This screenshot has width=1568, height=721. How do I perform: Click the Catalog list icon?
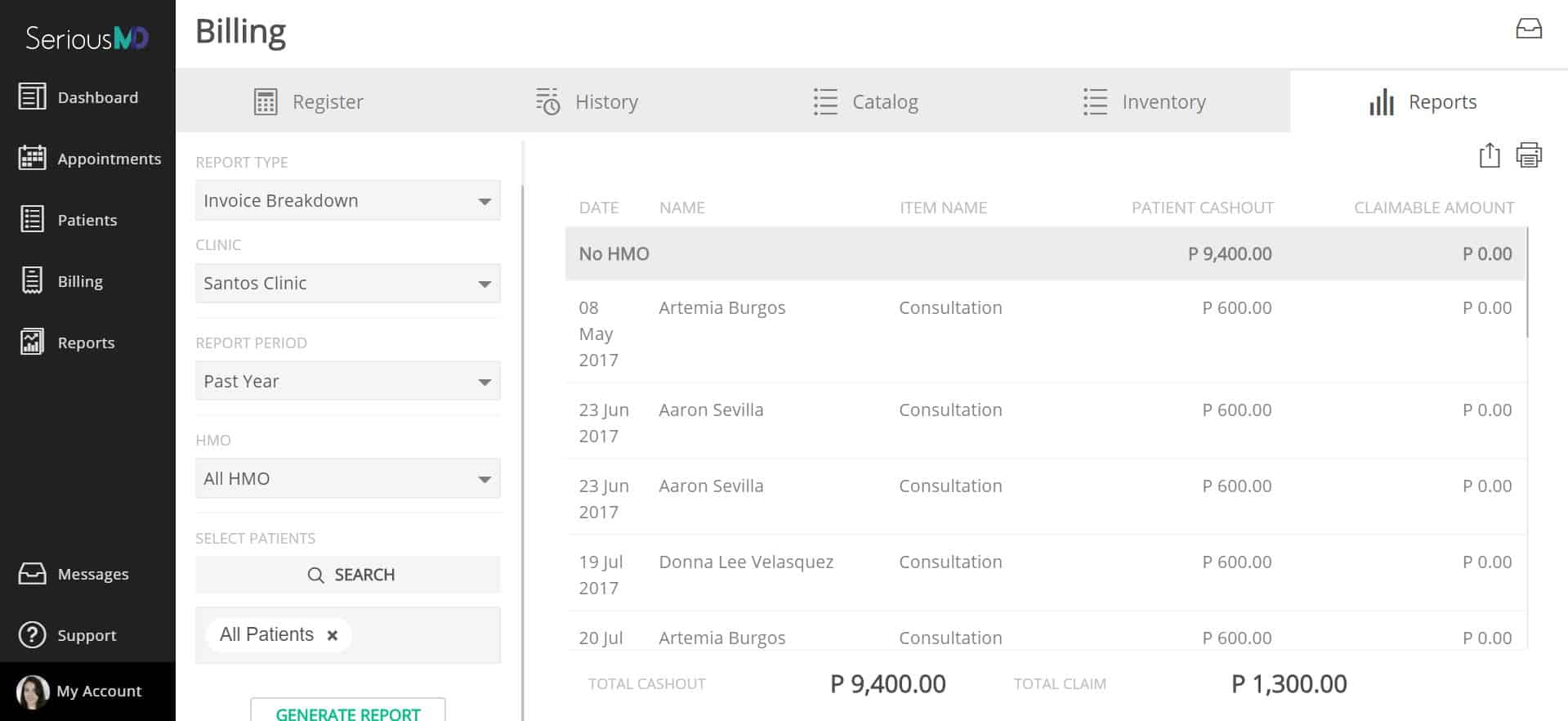pyautogui.click(x=825, y=101)
